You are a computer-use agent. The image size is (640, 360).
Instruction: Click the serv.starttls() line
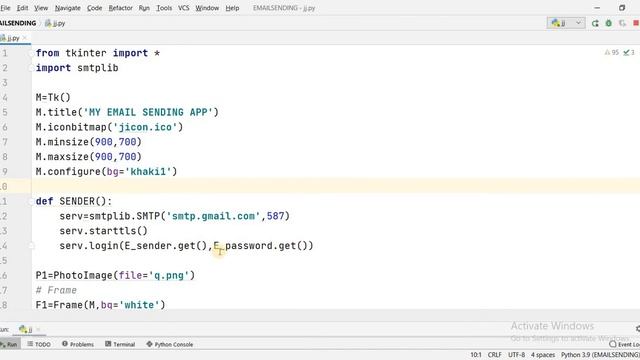103,231
